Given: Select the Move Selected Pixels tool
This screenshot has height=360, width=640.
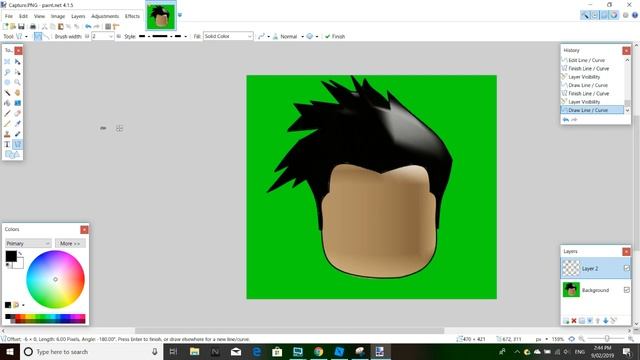Looking at the screenshot, I should tap(18, 62).
